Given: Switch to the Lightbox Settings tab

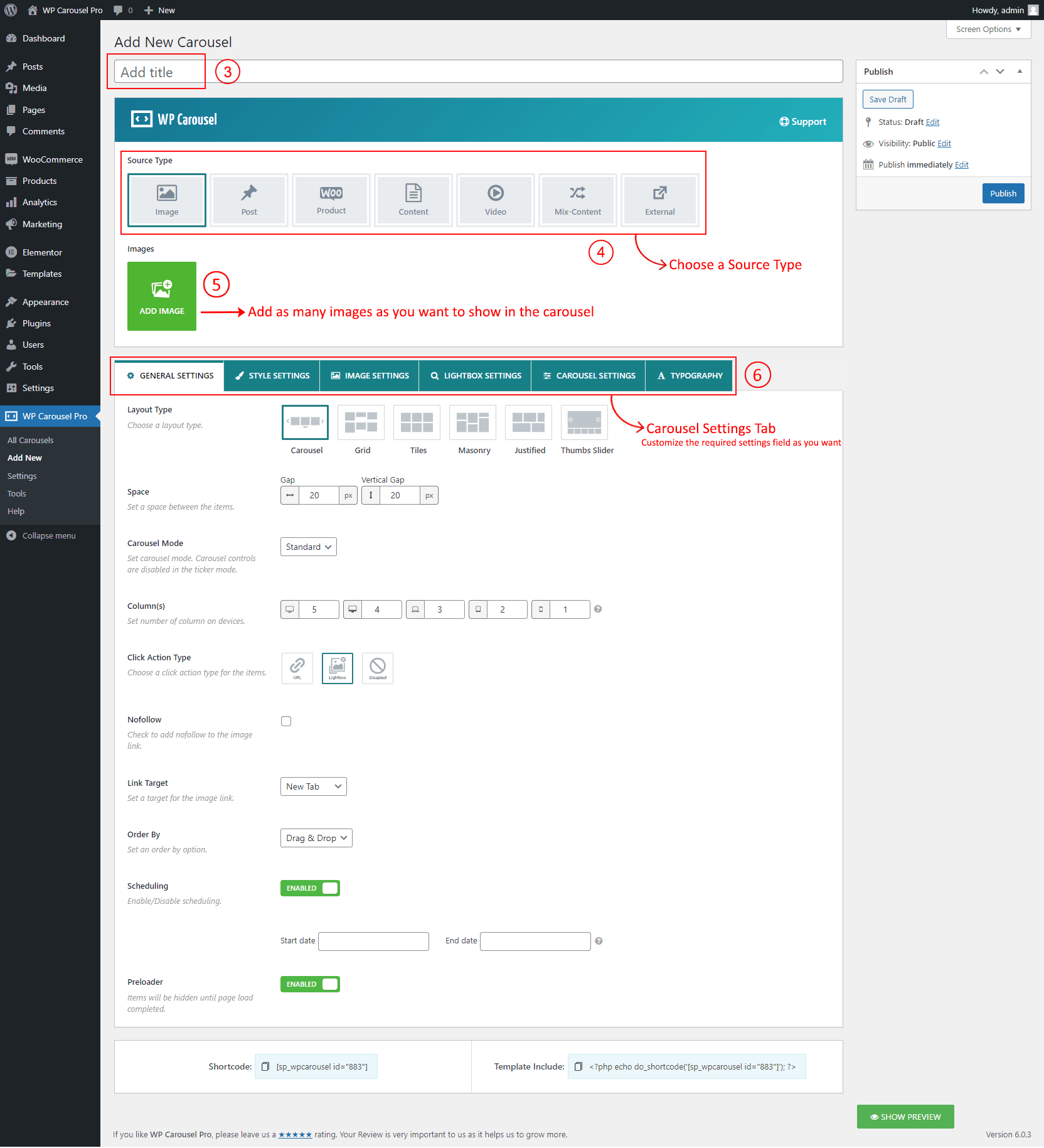Looking at the screenshot, I should coord(475,375).
